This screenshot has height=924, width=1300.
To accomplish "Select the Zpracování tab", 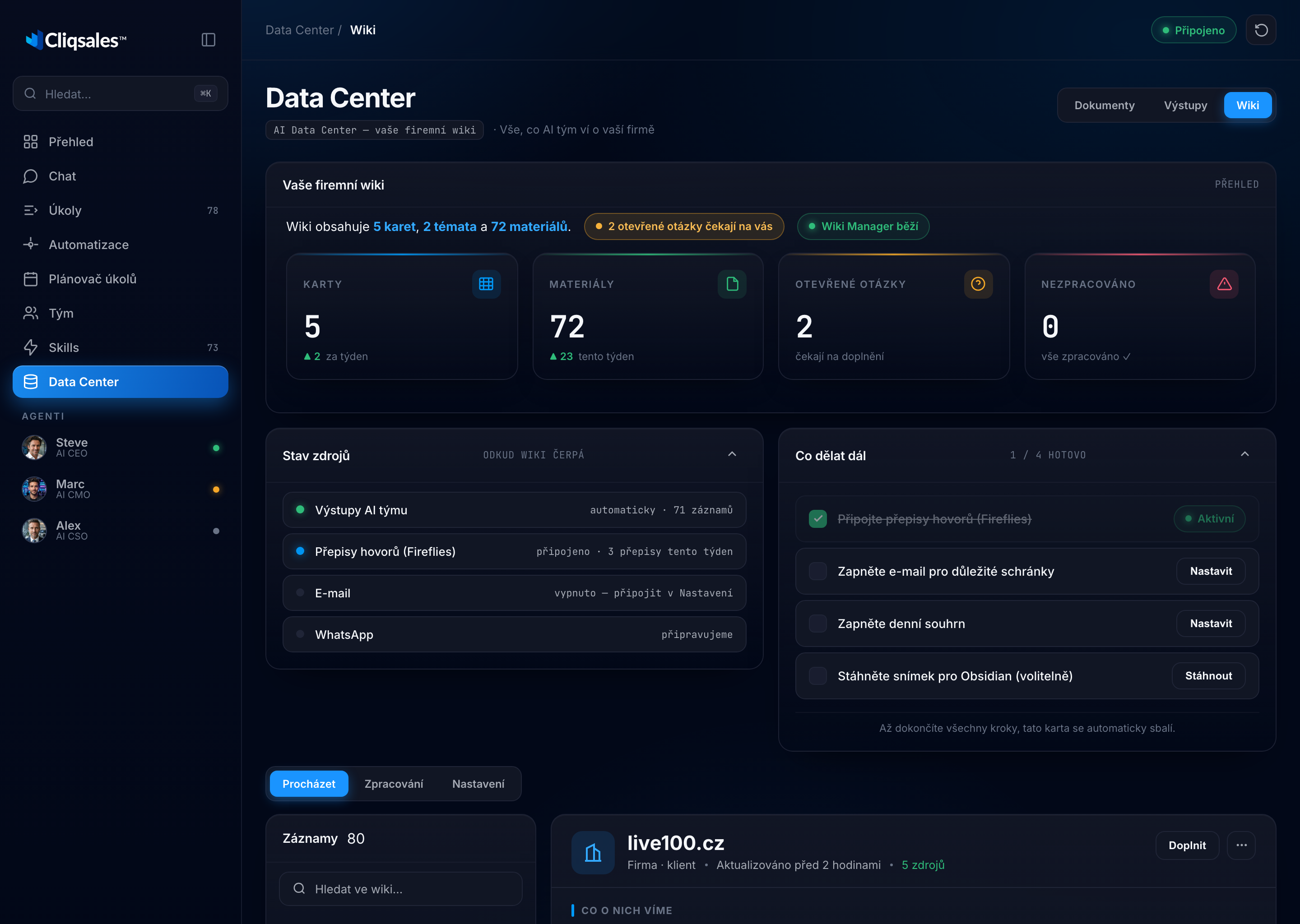I will tap(394, 784).
